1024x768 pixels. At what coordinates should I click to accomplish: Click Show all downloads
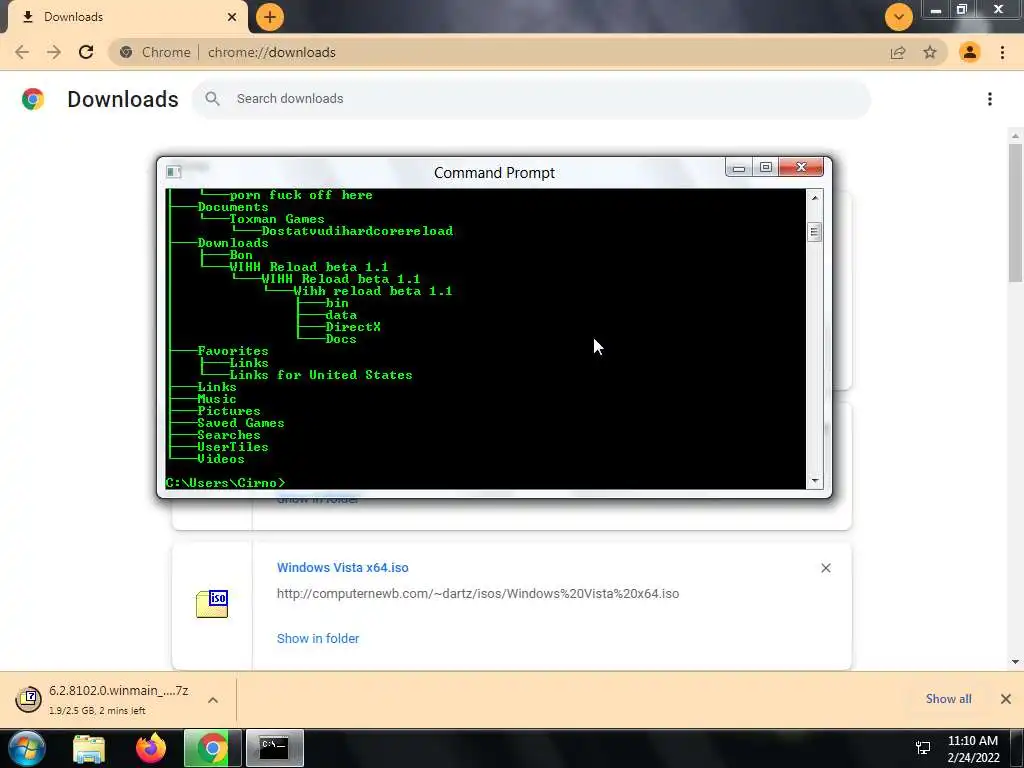[x=948, y=699]
